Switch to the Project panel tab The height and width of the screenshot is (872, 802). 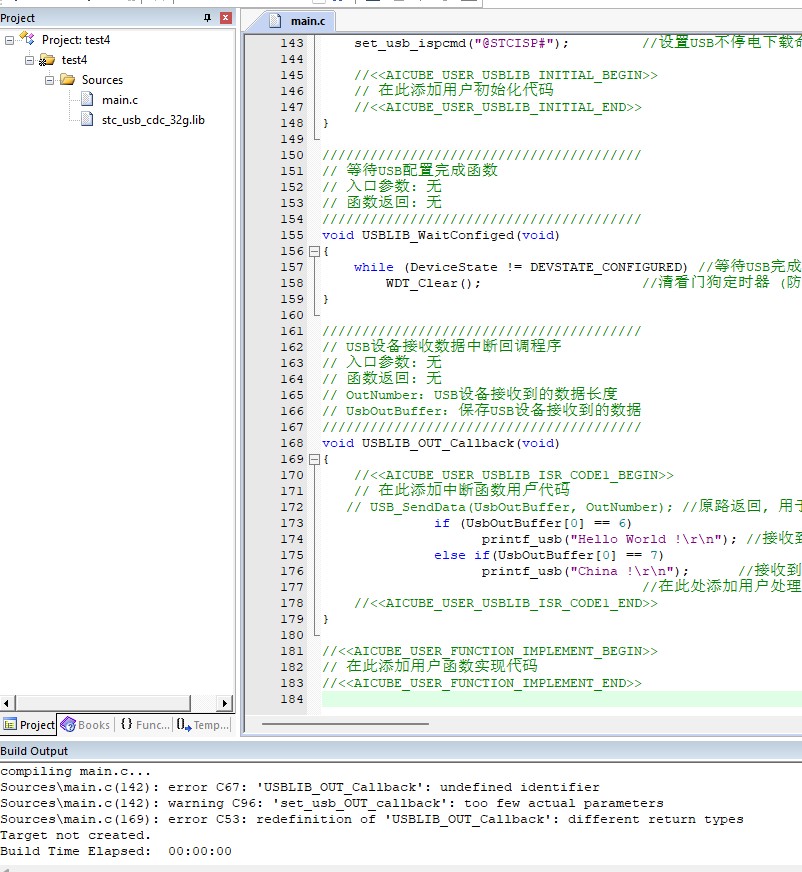point(29,725)
